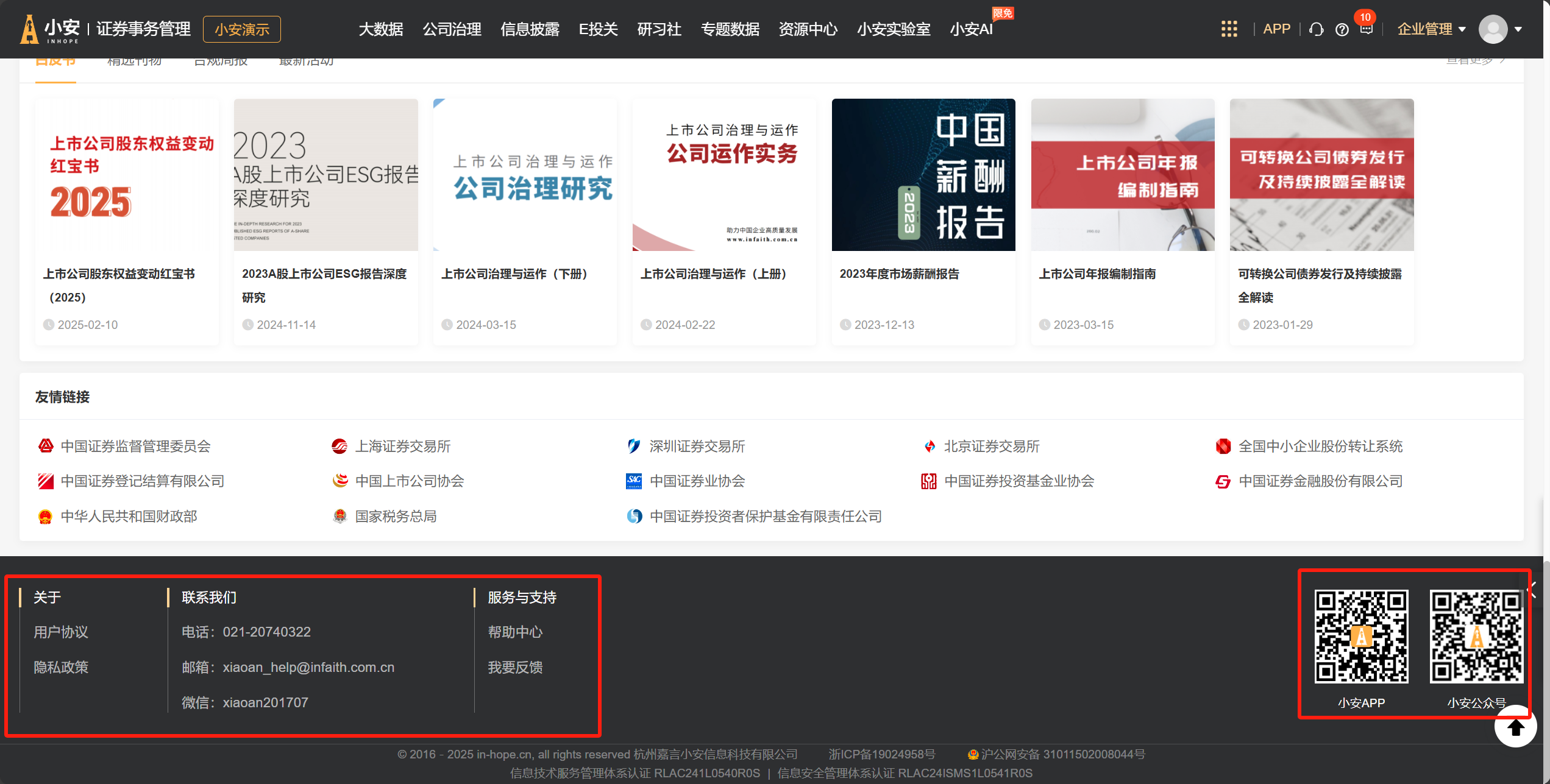This screenshot has height=784, width=1550.
Task: Click the 中国证券投资者保护基金 logo icon
Action: [x=634, y=517]
